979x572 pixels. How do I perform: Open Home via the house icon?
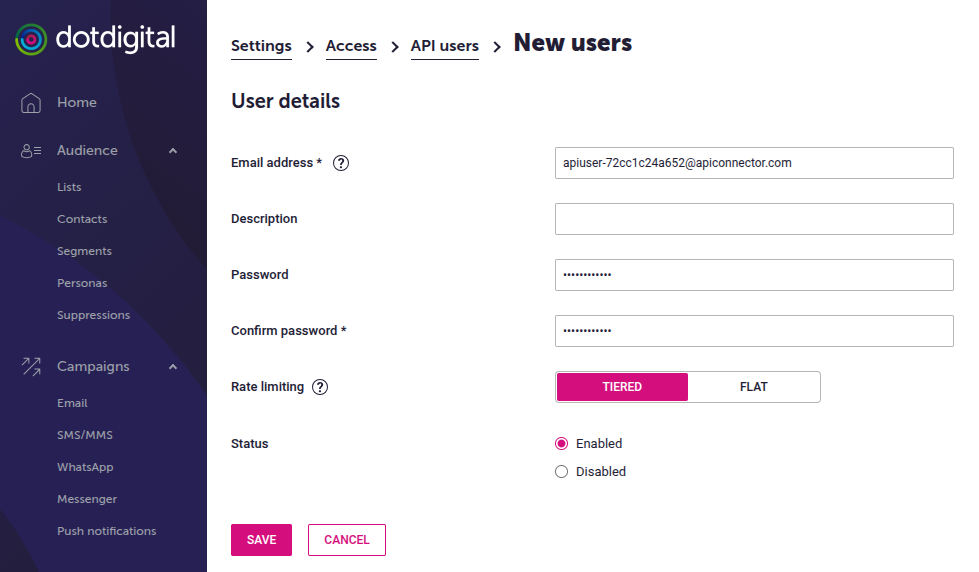(x=31, y=102)
